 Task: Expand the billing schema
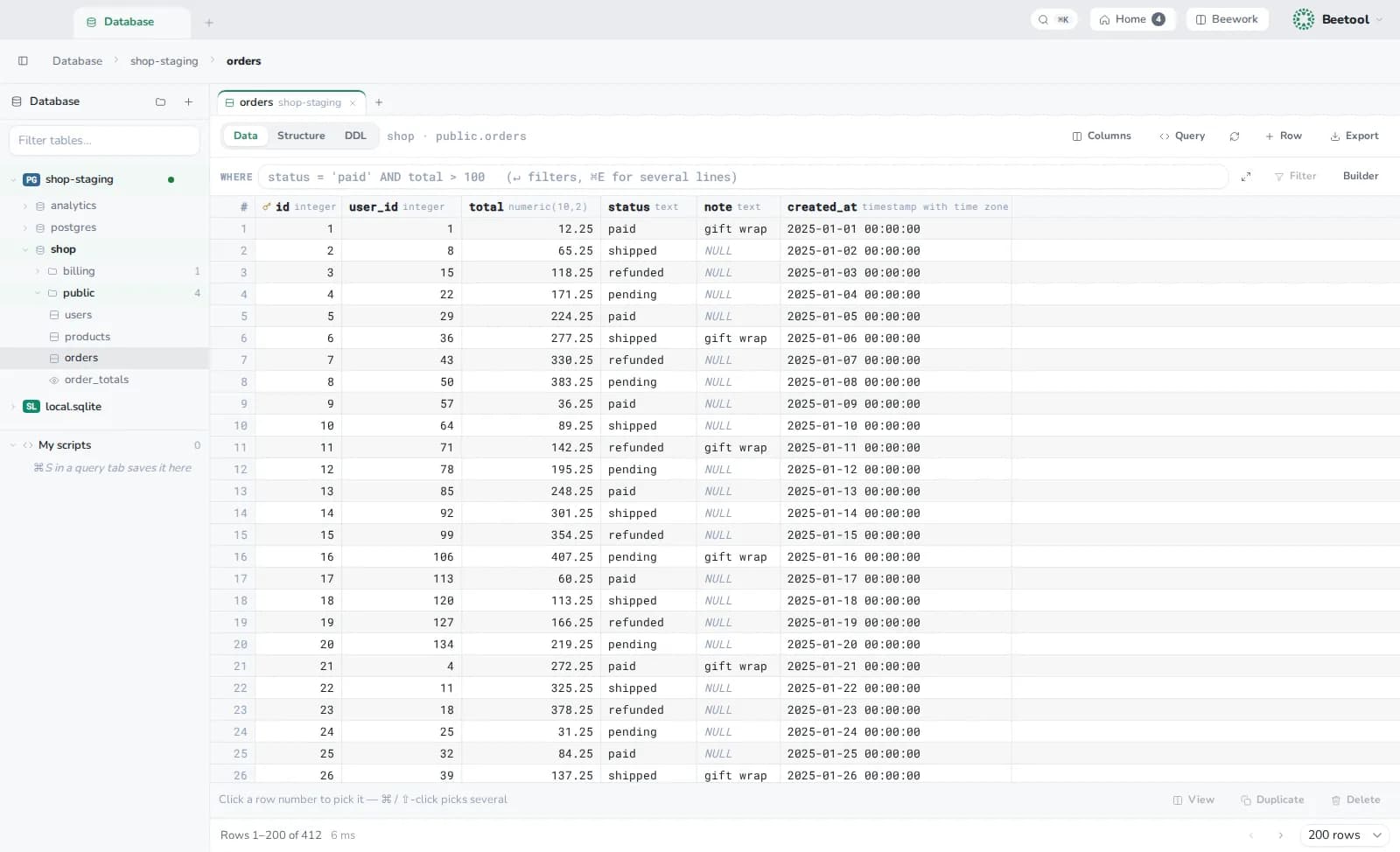click(38, 271)
